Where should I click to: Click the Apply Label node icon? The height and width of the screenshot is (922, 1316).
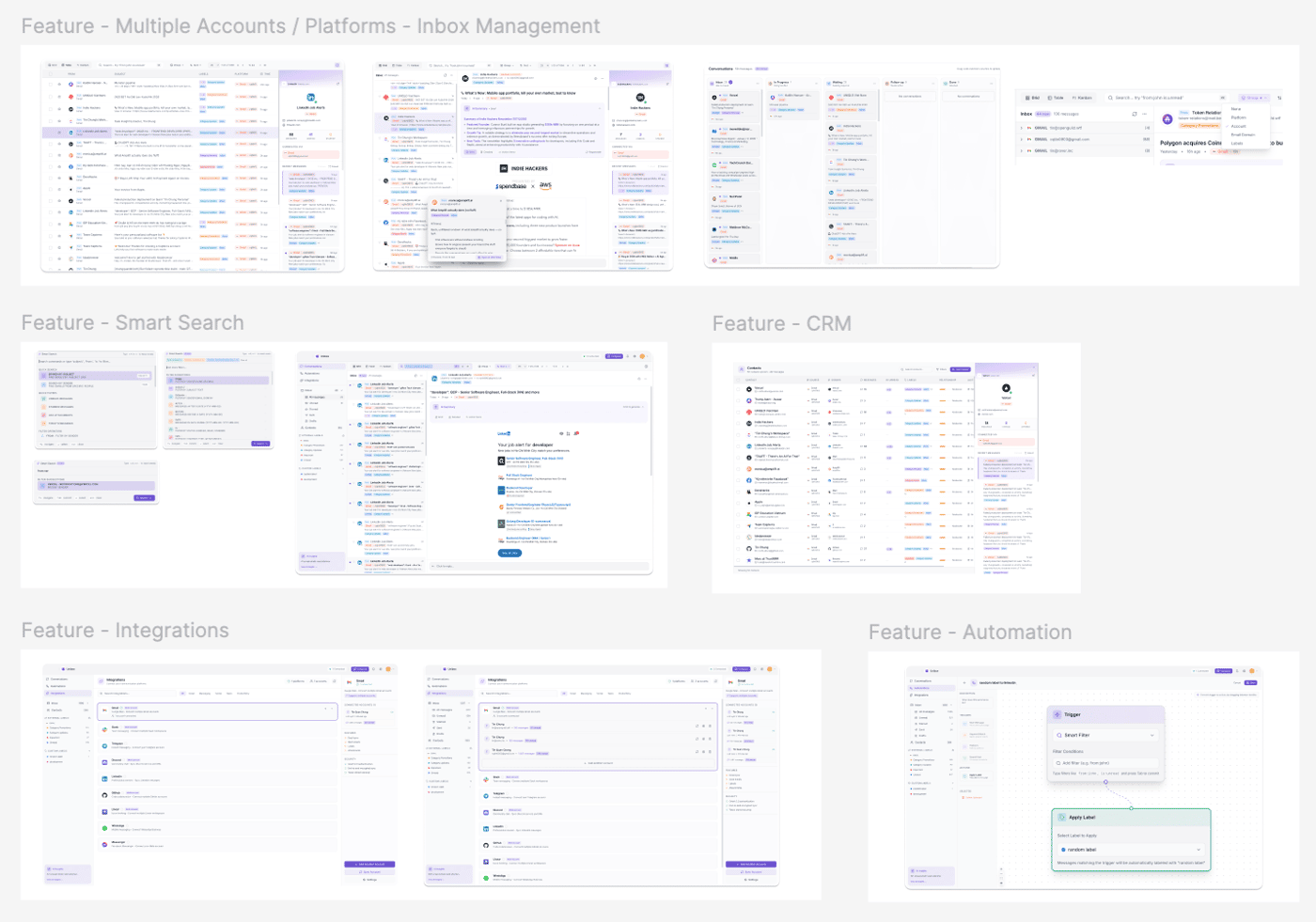[1062, 818]
